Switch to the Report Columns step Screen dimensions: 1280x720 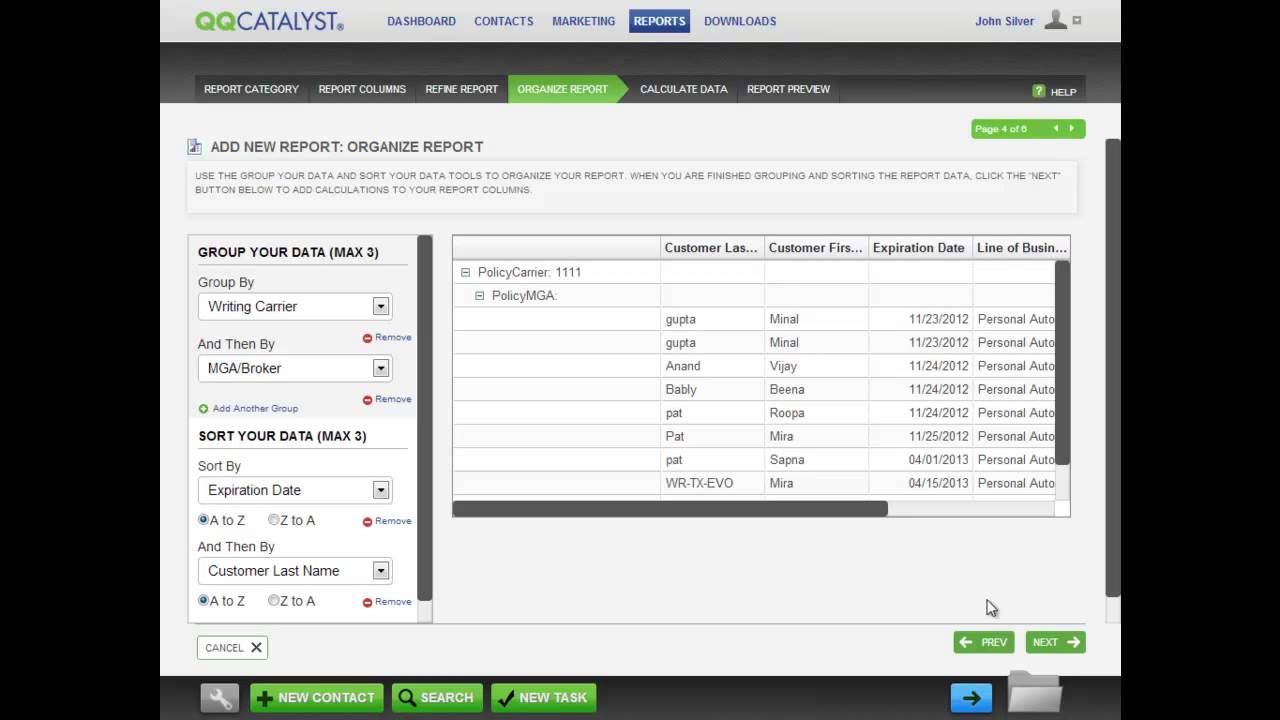(362, 89)
